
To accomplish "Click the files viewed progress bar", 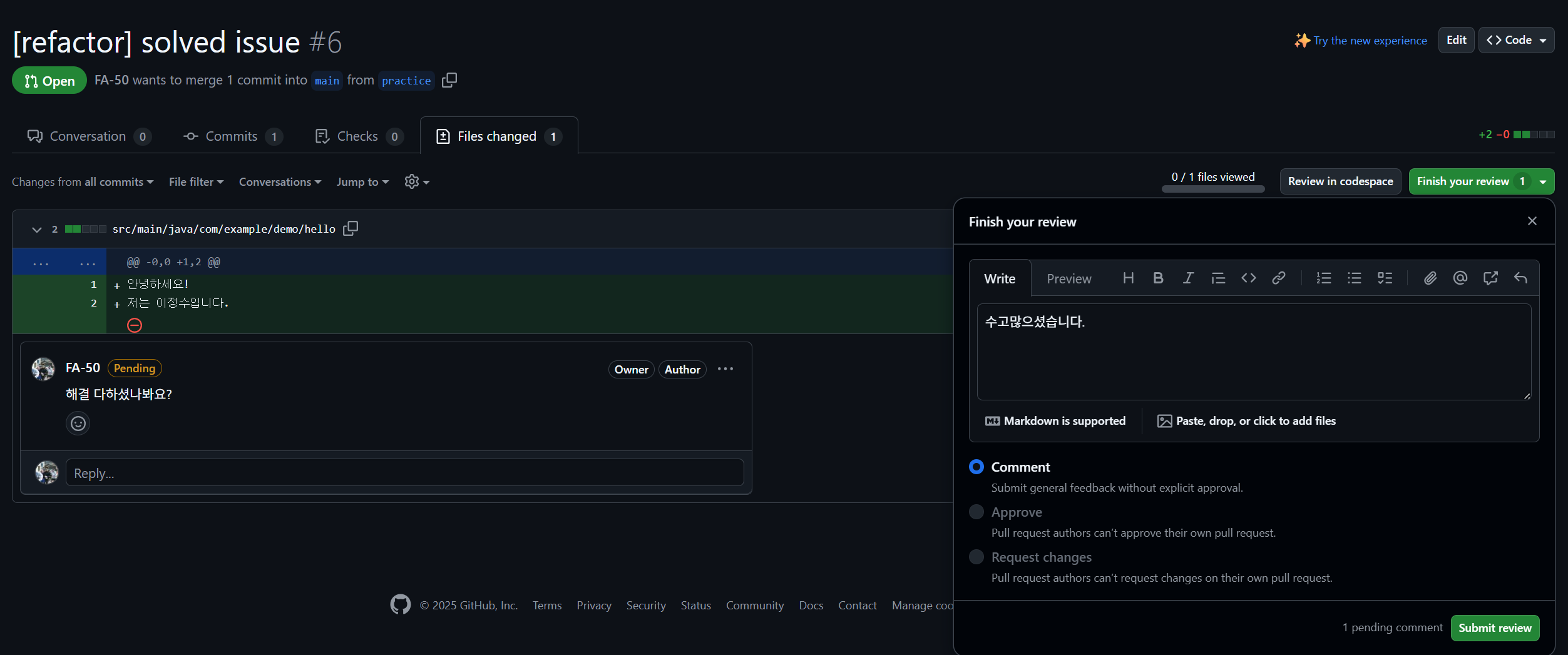I will [x=1213, y=189].
